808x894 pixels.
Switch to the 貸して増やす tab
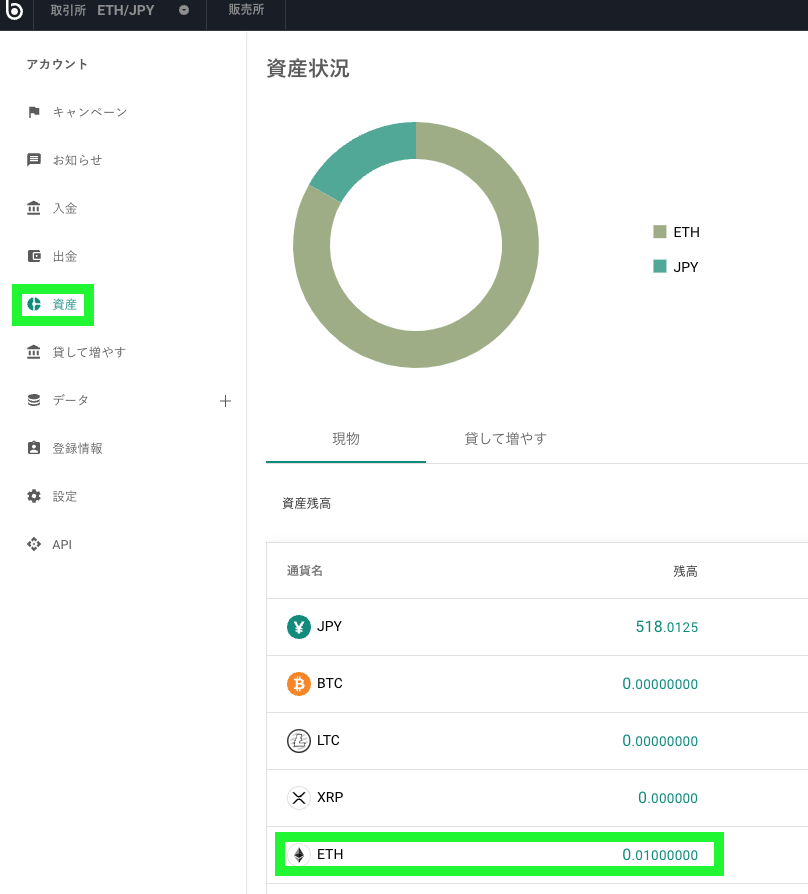tap(505, 438)
